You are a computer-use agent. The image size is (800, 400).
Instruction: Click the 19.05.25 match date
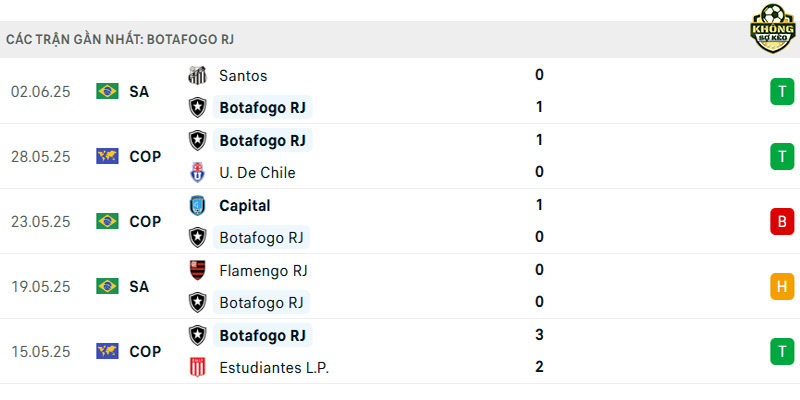coord(41,287)
